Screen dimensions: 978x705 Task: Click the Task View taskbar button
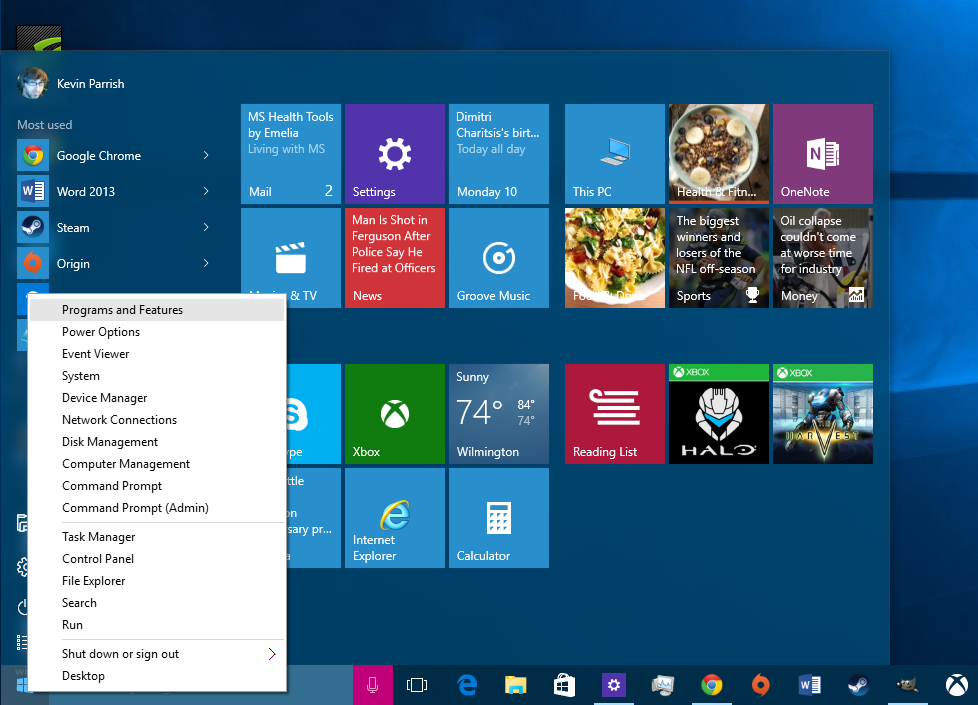(417, 685)
